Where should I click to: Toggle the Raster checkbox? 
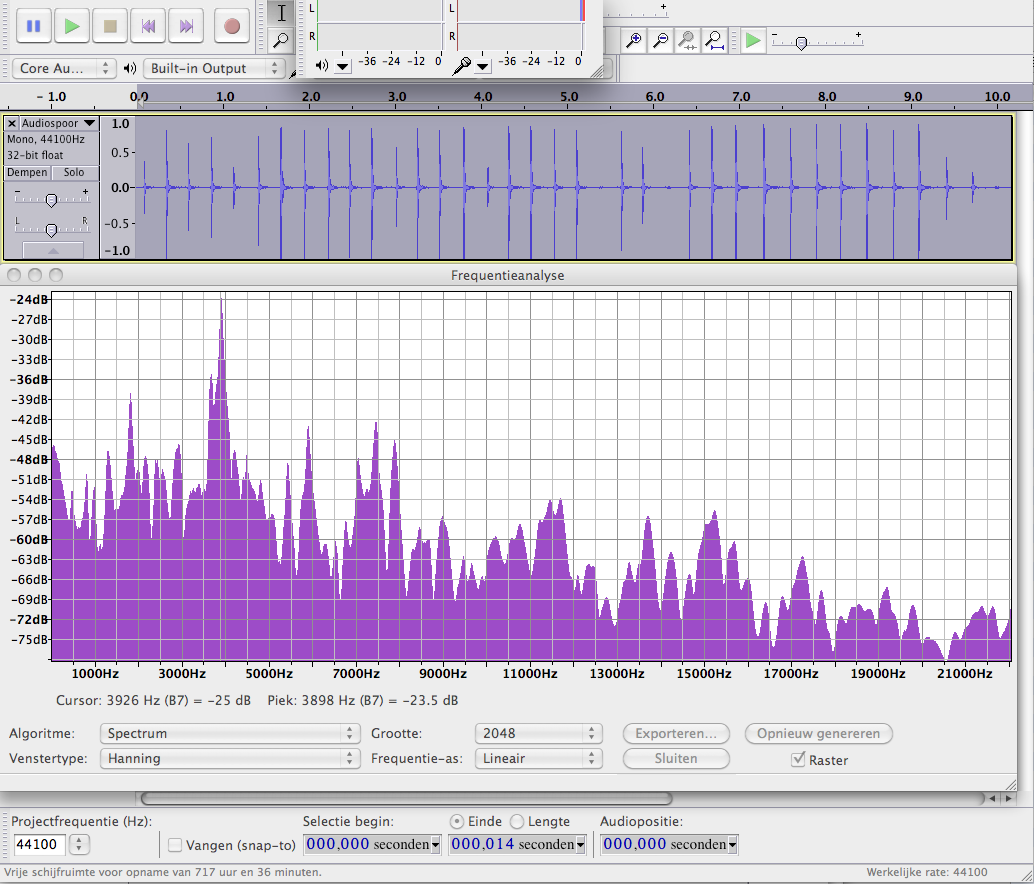(x=797, y=759)
